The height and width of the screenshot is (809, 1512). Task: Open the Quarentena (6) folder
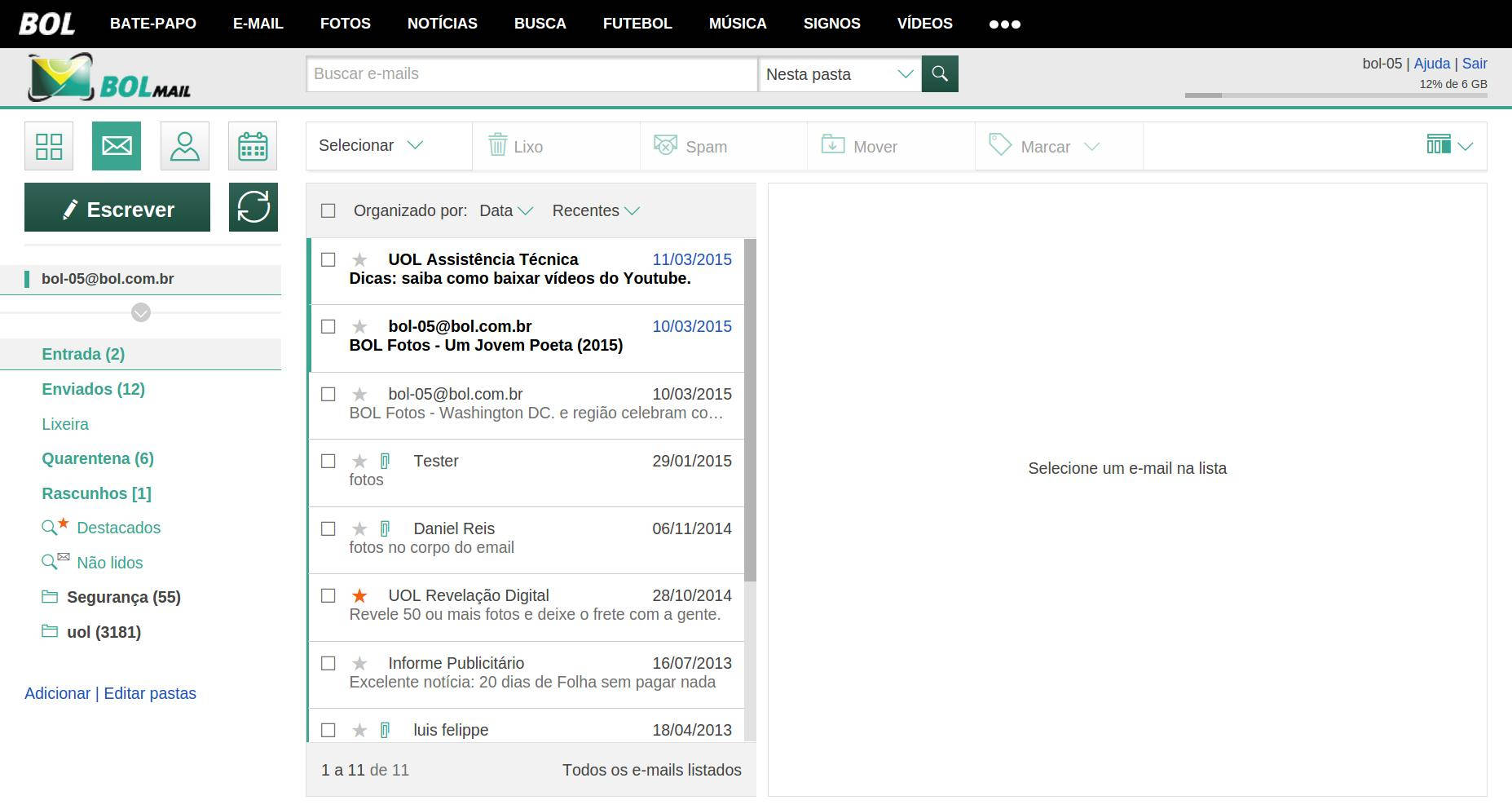[98, 458]
